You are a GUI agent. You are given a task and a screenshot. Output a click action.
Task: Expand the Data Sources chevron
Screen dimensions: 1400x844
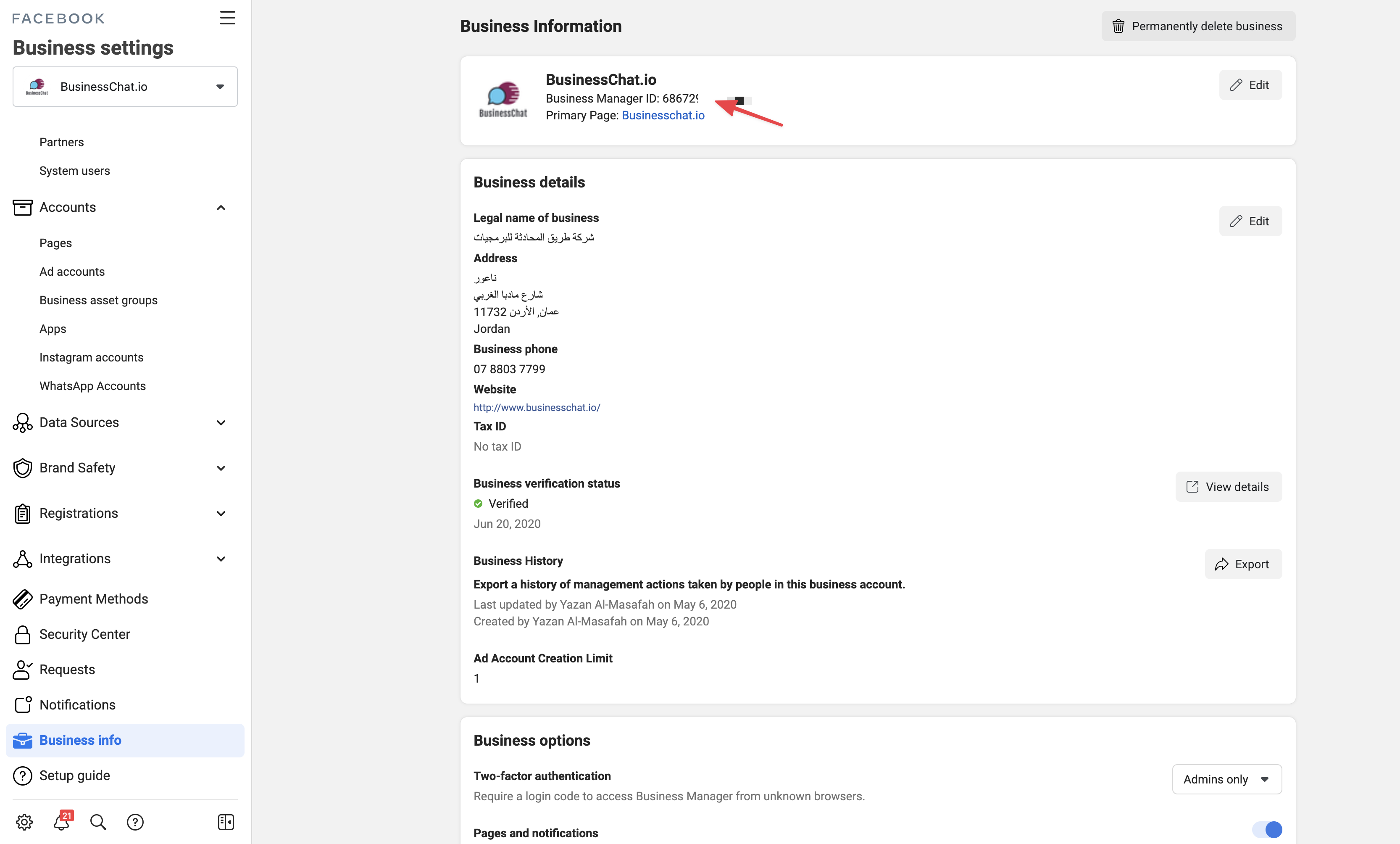(x=221, y=423)
